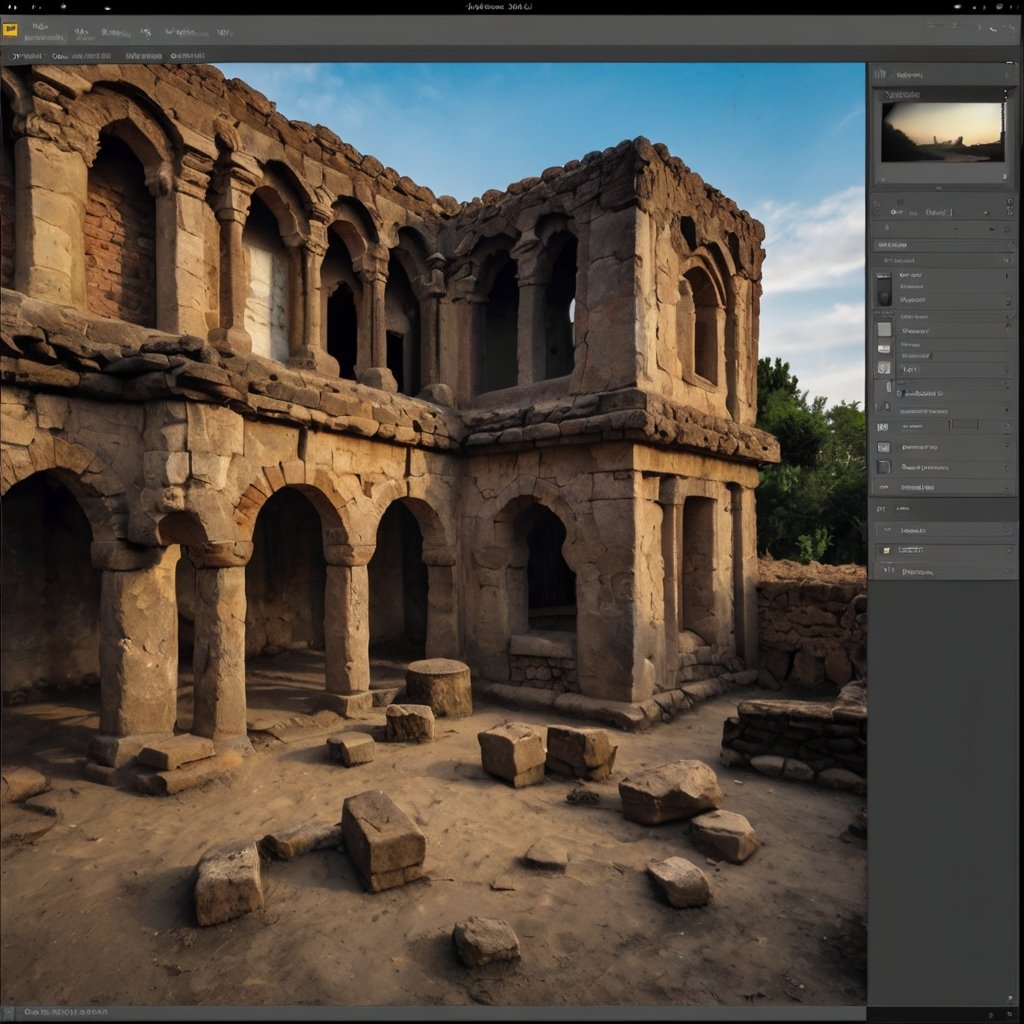1024x1024 pixels.
Task: Click the dark rounded-square icon in the right panel
Action: pyautogui.click(x=884, y=467)
